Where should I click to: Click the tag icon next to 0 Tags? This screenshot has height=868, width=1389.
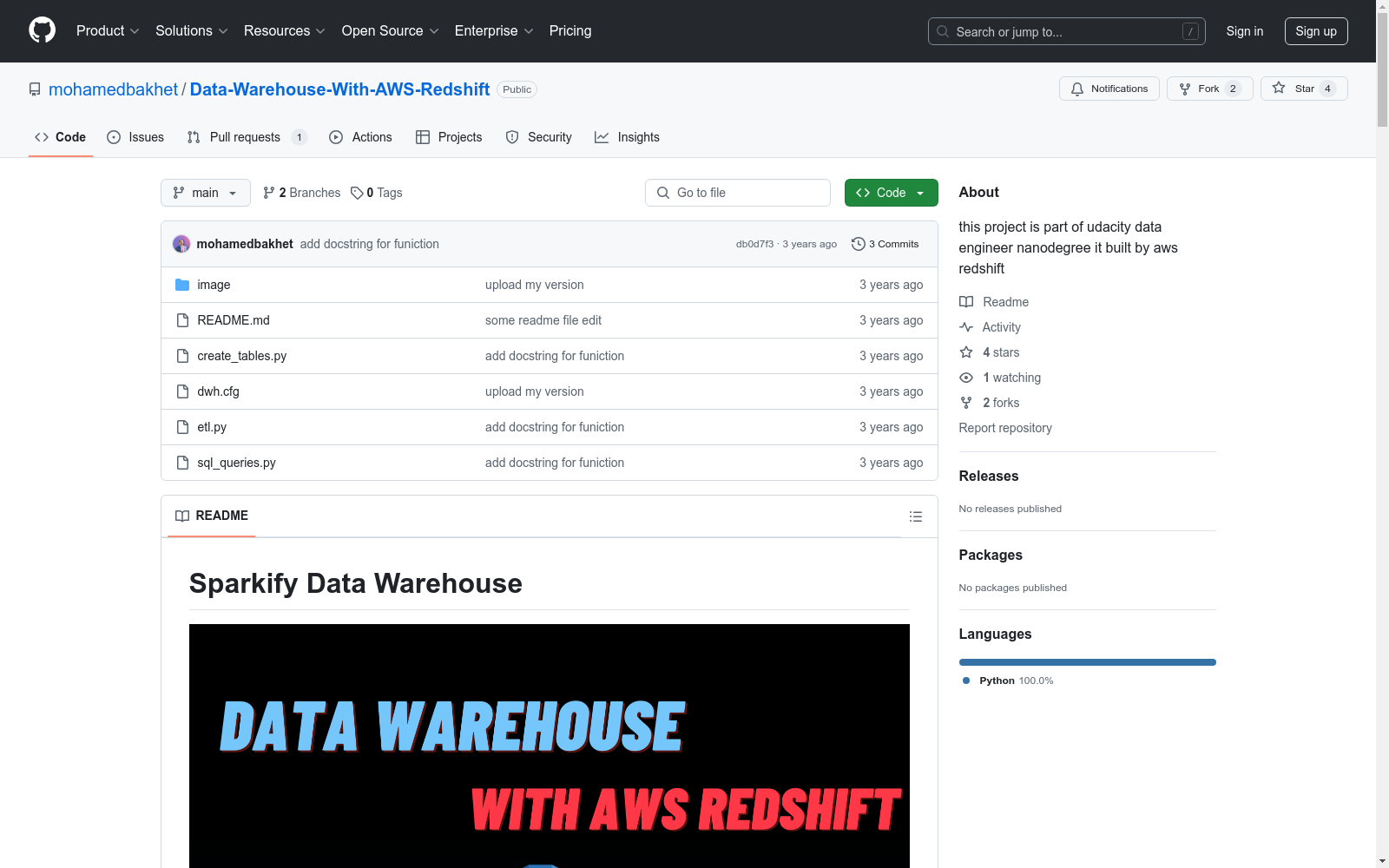click(357, 193)
